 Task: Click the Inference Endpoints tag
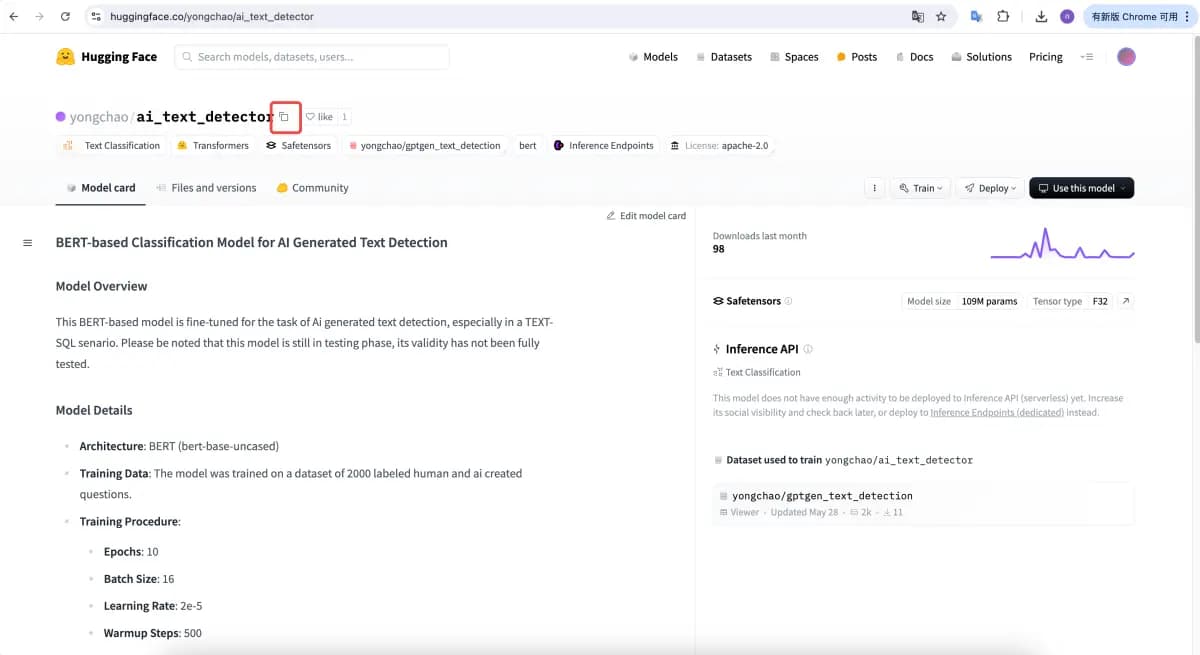[604, 145]
